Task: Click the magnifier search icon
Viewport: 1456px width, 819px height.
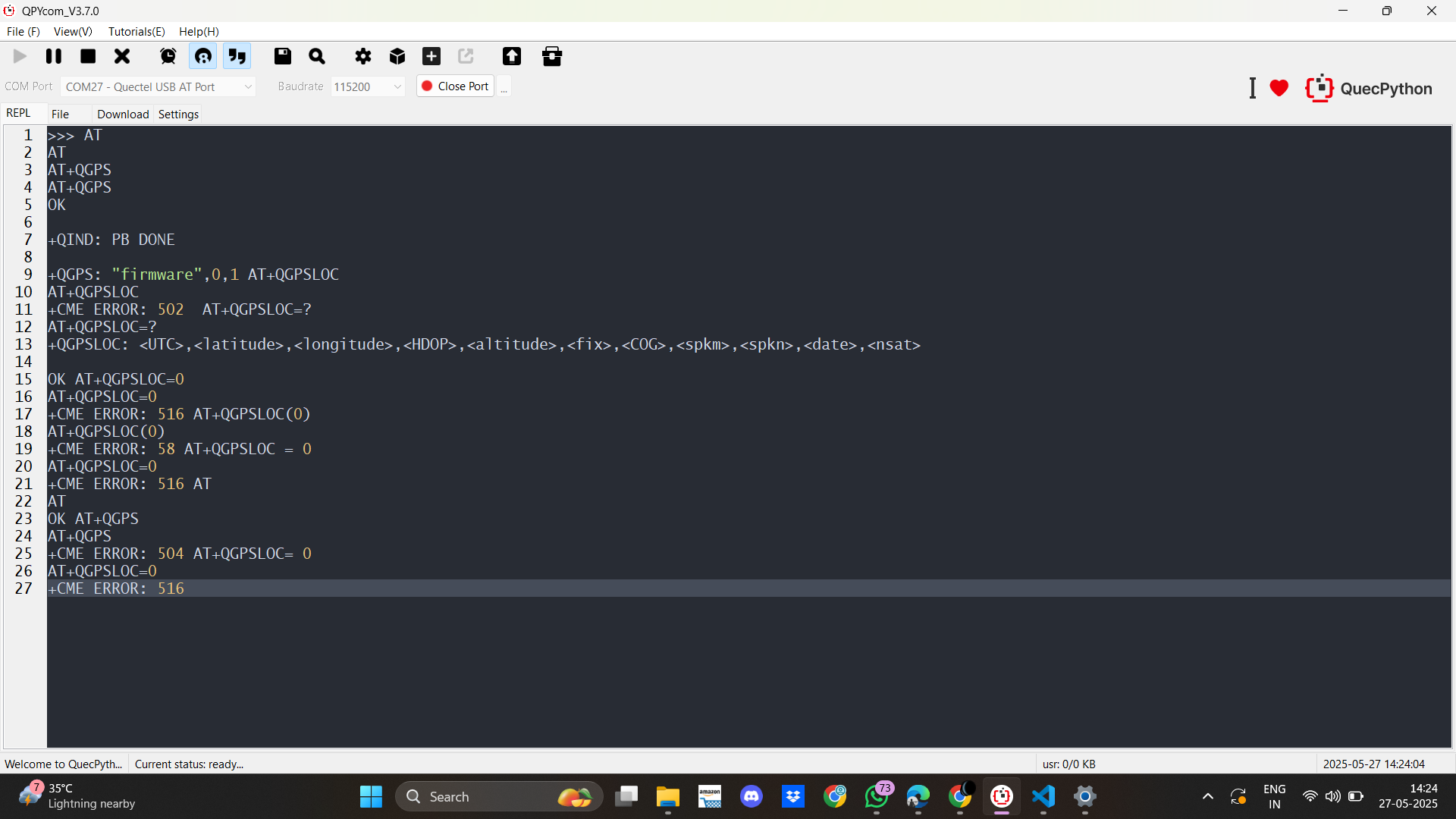Action: coord(317,56)
